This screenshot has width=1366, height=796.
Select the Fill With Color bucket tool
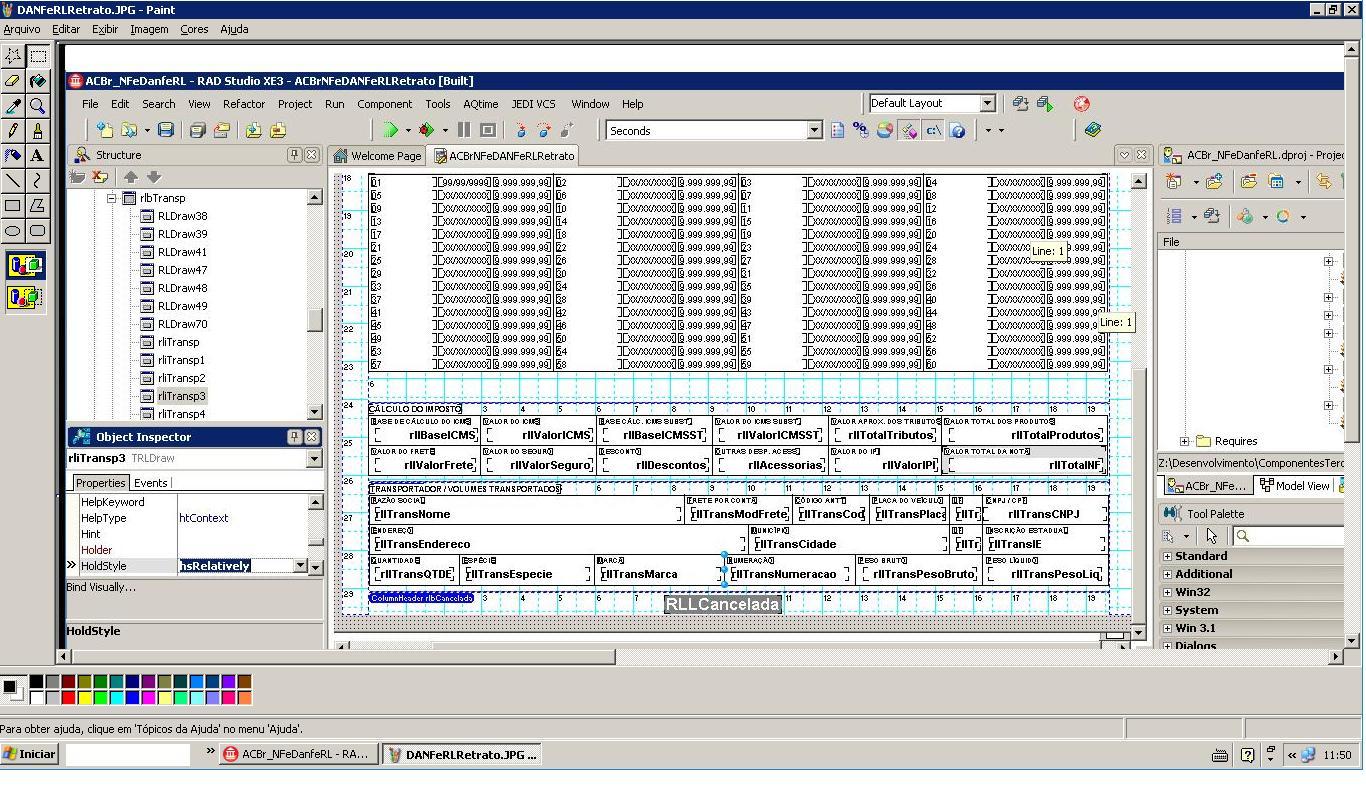pos(37,81)
